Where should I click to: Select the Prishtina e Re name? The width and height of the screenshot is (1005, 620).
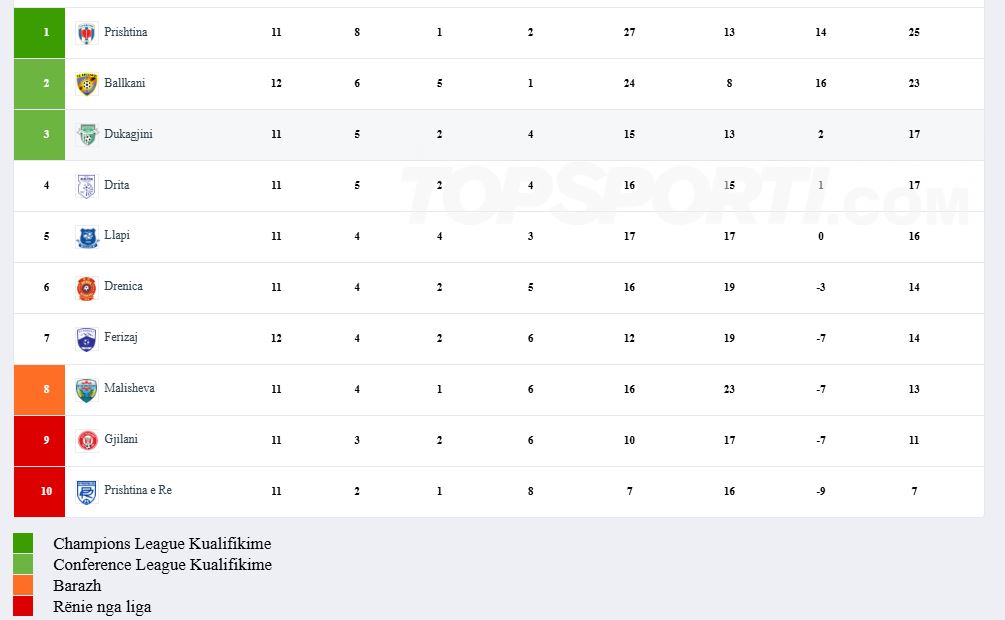pos(138,491)
